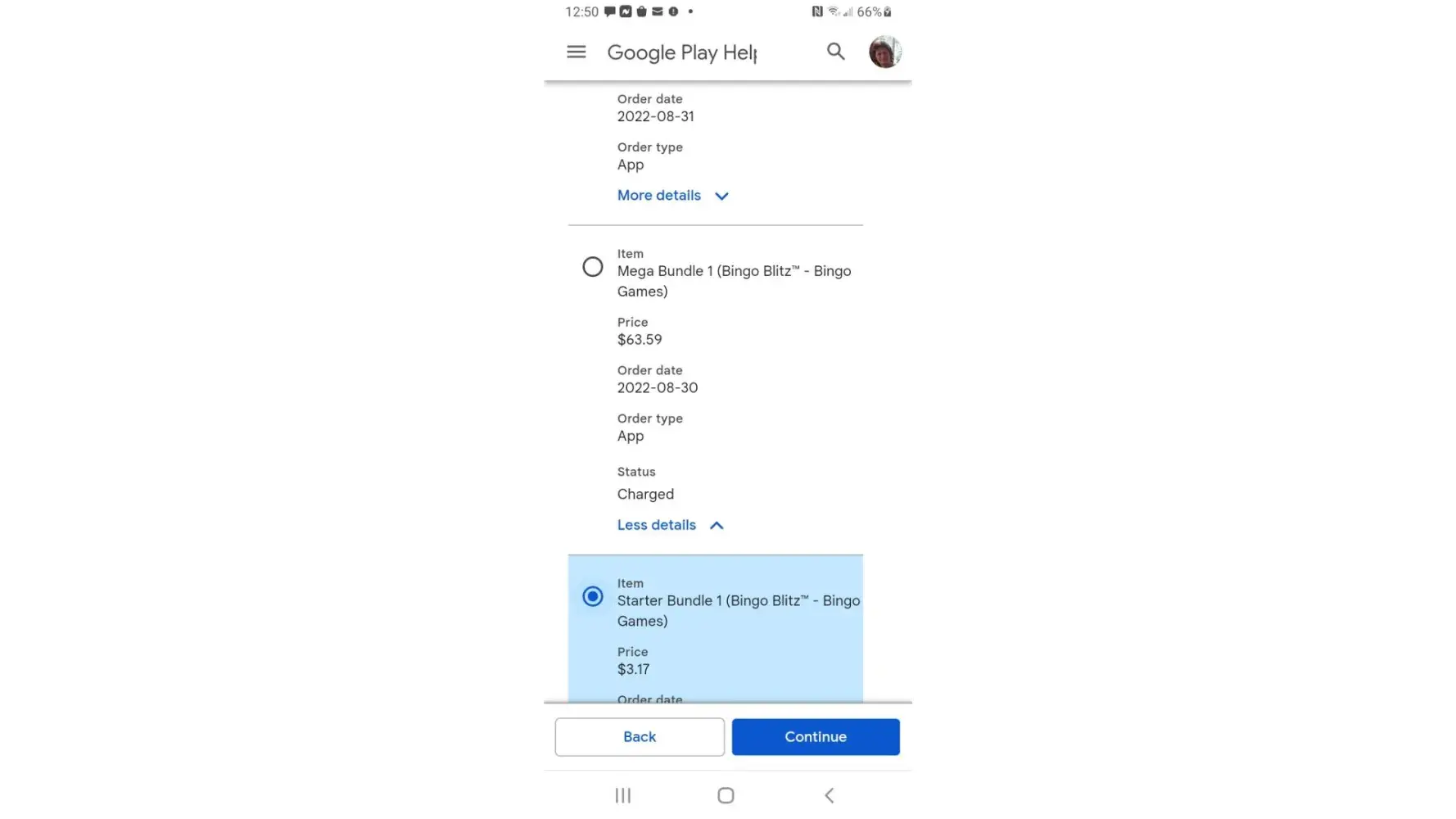
Task: Click the chevron beside More details
Action: click(721, 197)
